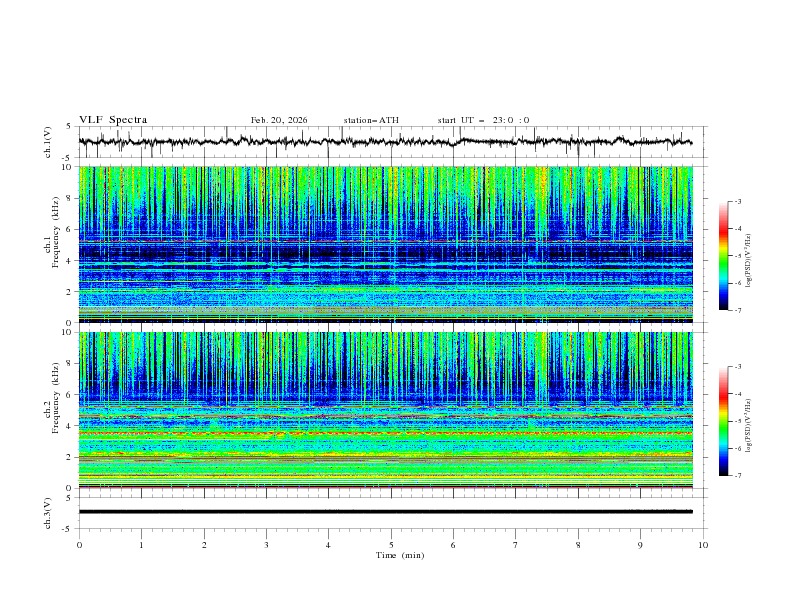This screenshot has width=792, height=612.
Task: Click the "-7" tick on ch.1 colorbar
Action: pyautogui.click(x=737, y=310)
